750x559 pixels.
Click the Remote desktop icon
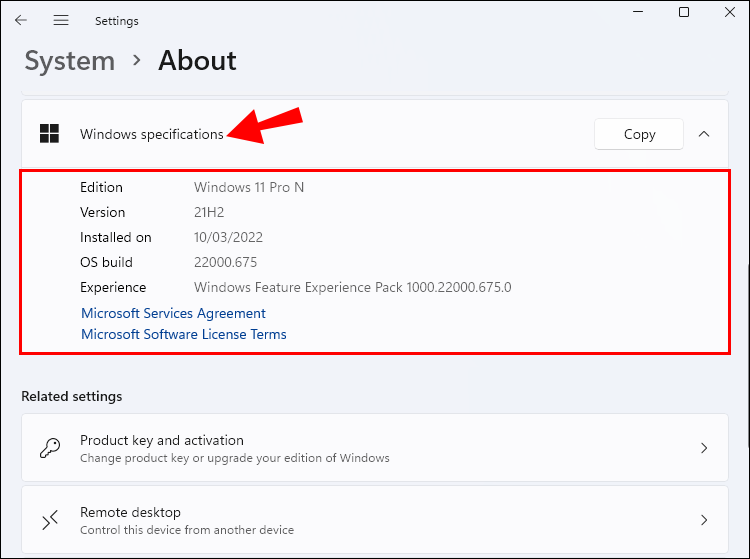pyautogui.click(x=50, y=520)
